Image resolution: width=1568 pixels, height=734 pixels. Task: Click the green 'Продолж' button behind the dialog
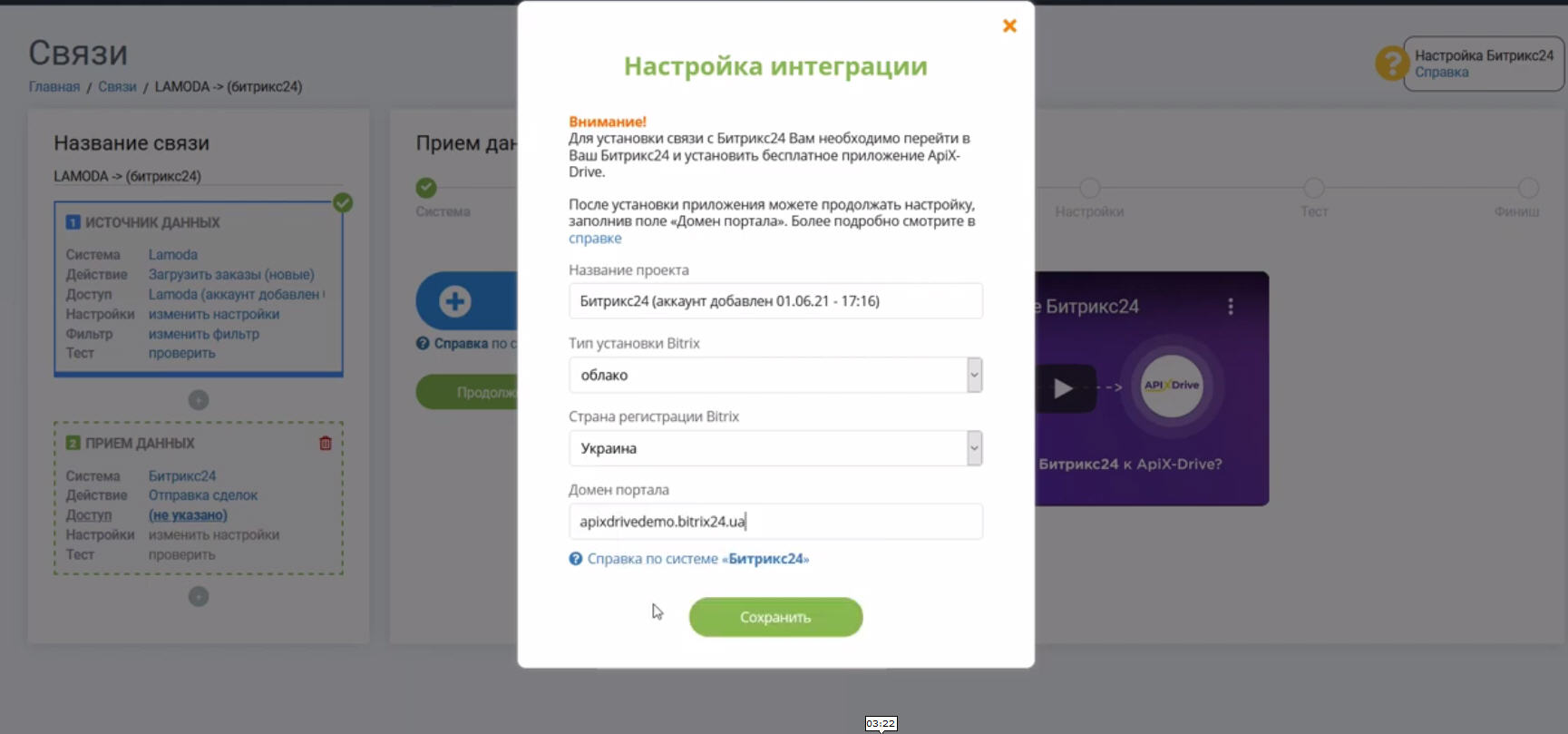click(x=467, y=392)
